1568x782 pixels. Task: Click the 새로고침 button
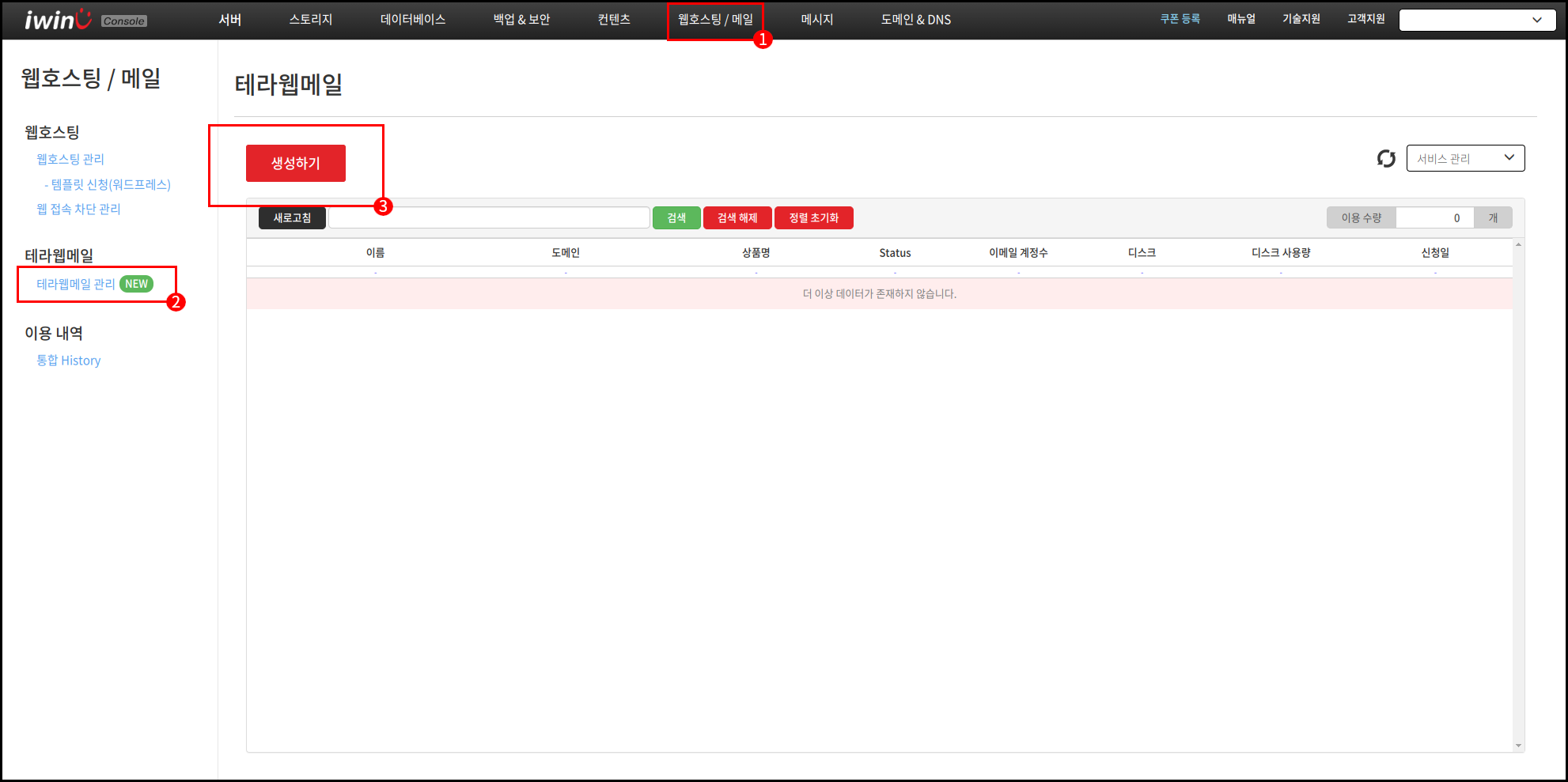tap(292, 217)
